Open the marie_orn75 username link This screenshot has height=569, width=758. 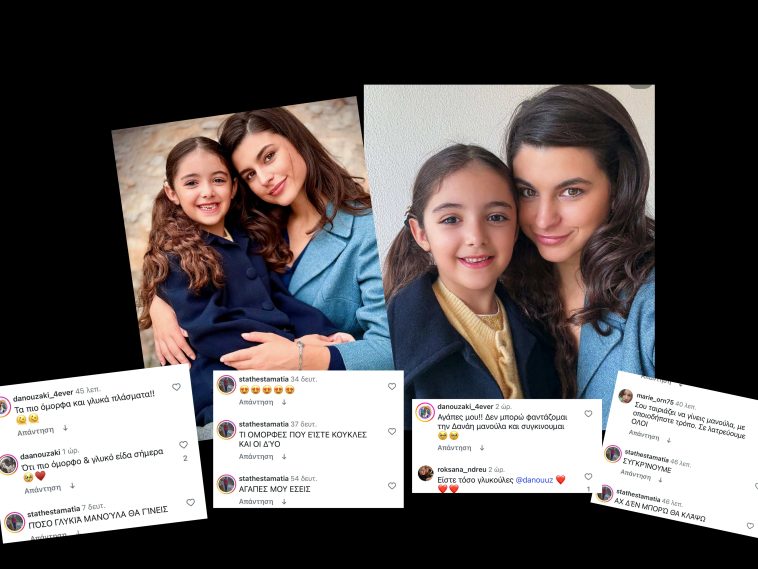click(x=655, y=399)
